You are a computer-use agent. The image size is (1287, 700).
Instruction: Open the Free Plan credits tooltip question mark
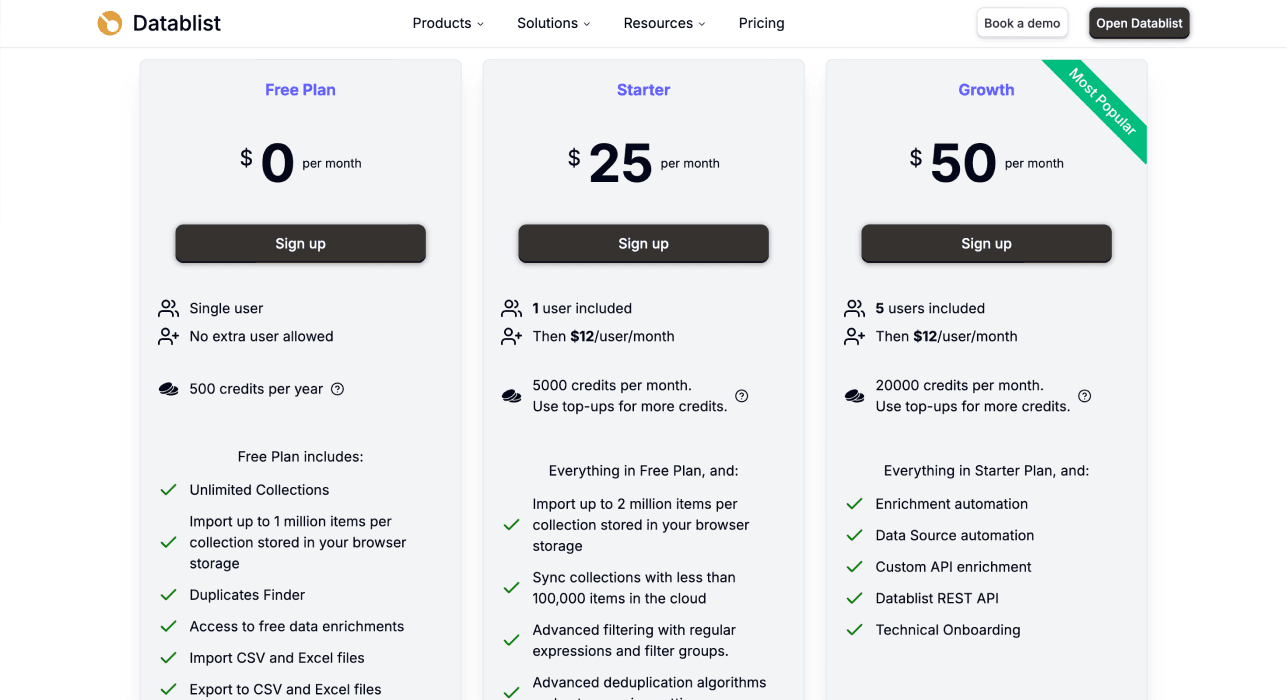[337, 389]
